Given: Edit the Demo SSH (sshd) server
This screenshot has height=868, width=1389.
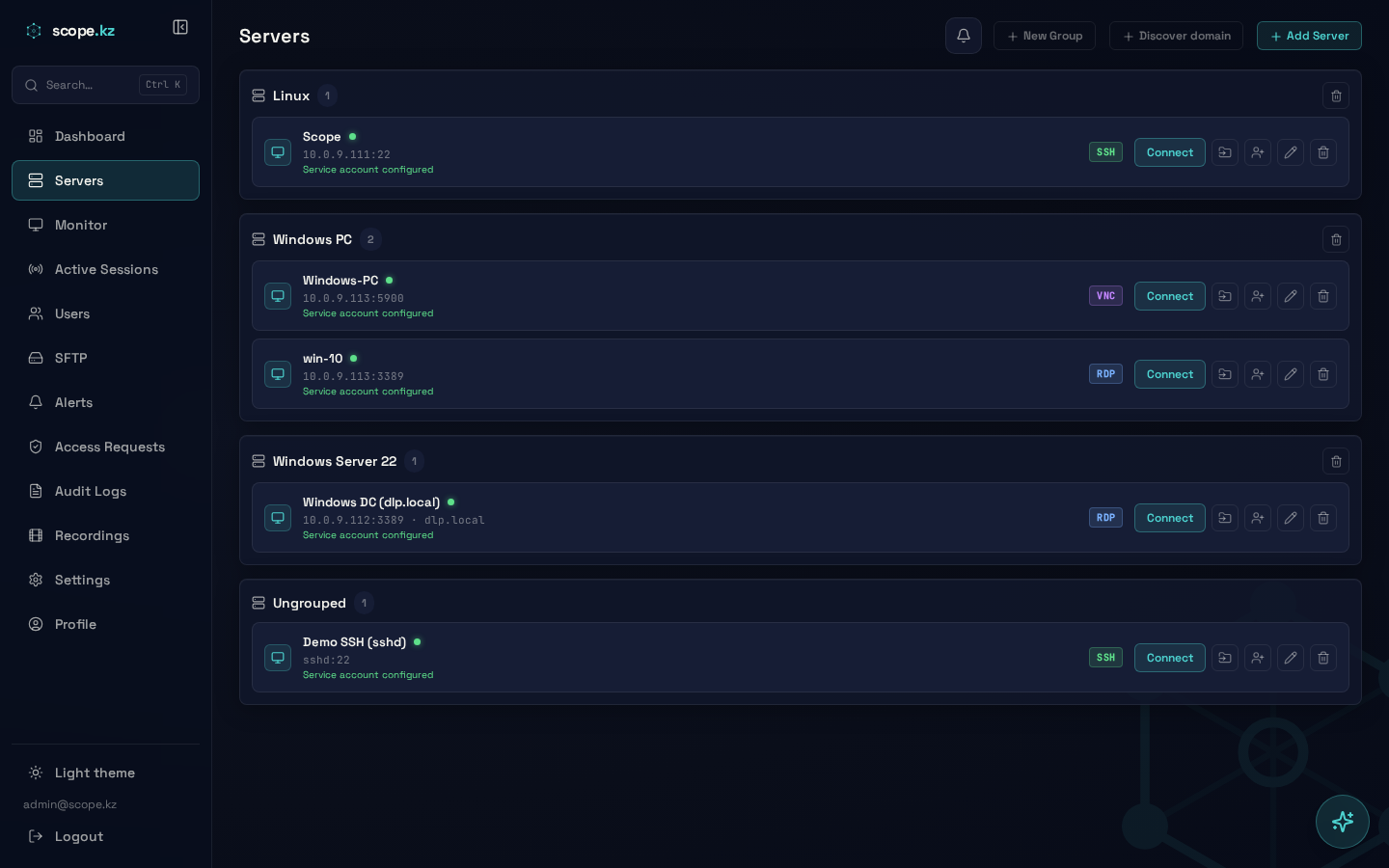Looking at the screenshot, I should pos(1291,658).
